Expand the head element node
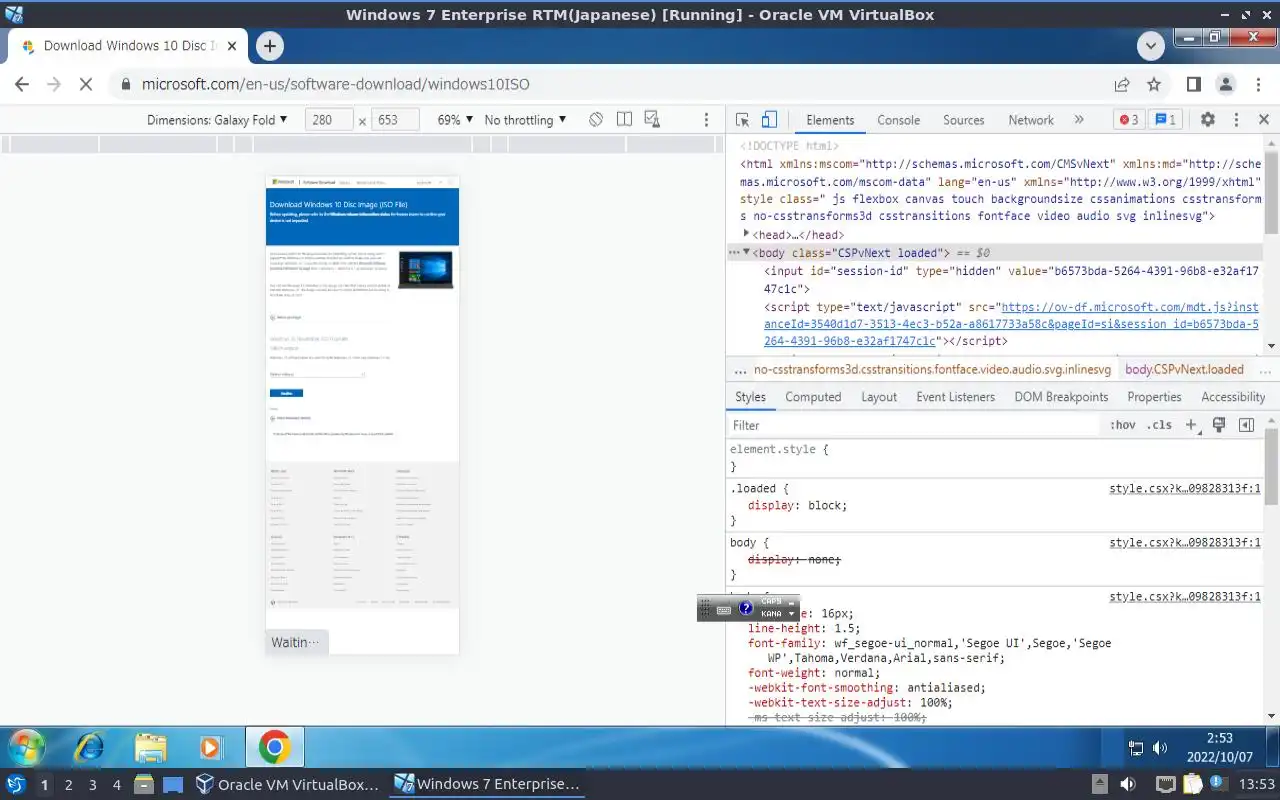The image size is (1280, 800). point(746,234)
